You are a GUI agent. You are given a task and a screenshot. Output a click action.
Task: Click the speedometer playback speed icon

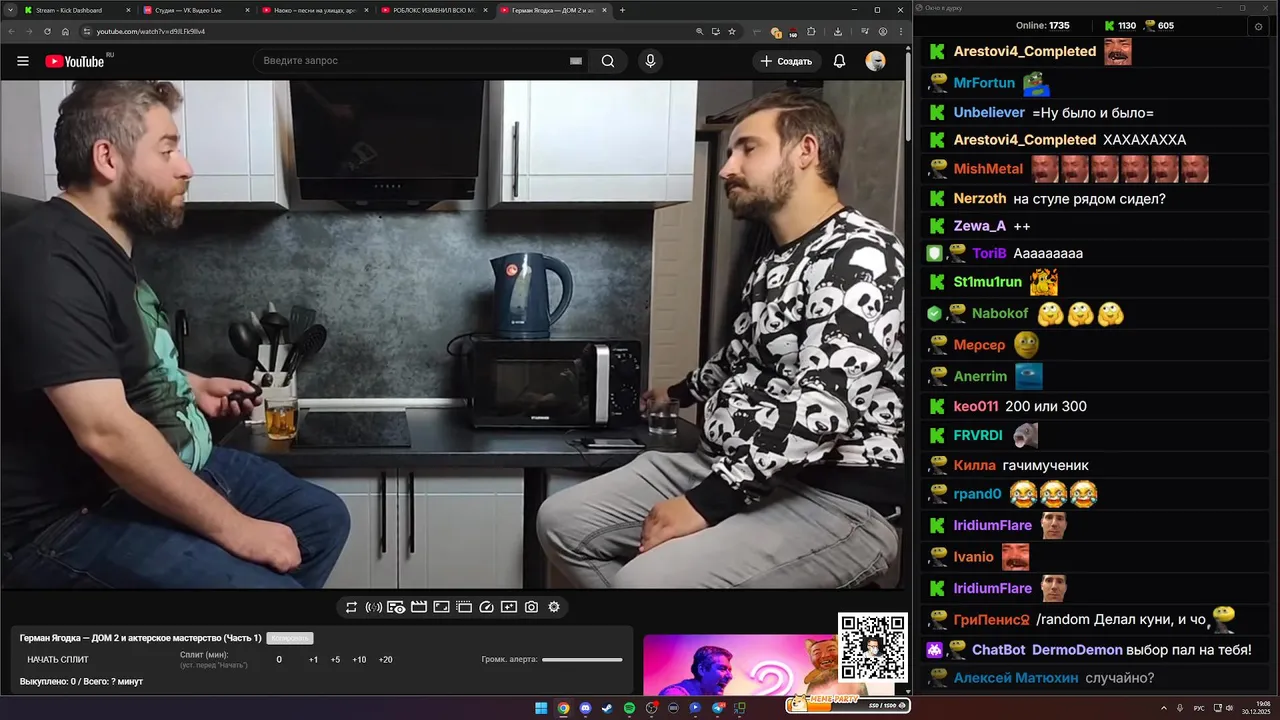(486, 607)
